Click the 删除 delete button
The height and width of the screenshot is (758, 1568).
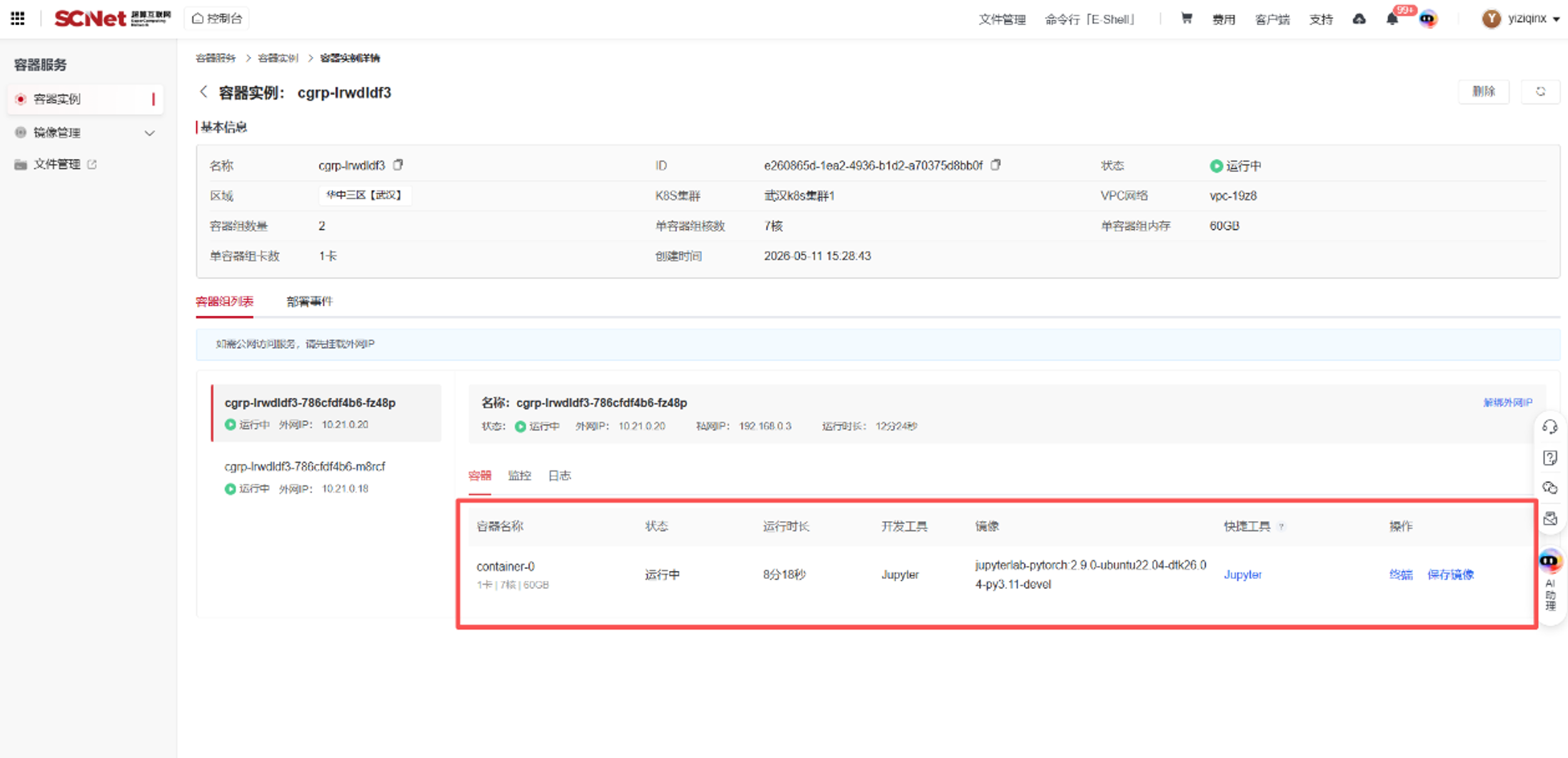(1484, 91)
